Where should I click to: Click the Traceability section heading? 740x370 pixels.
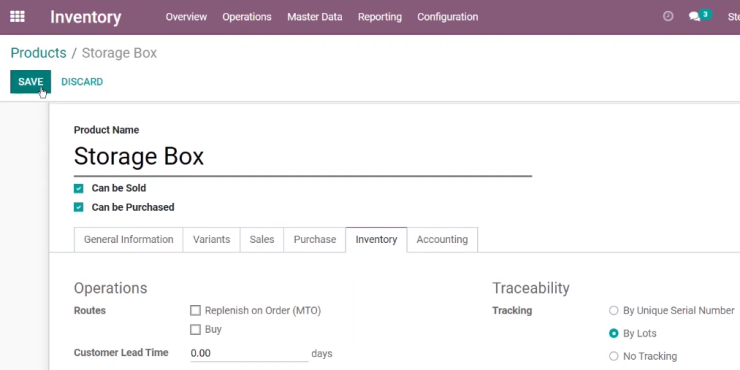coord(531,288)
